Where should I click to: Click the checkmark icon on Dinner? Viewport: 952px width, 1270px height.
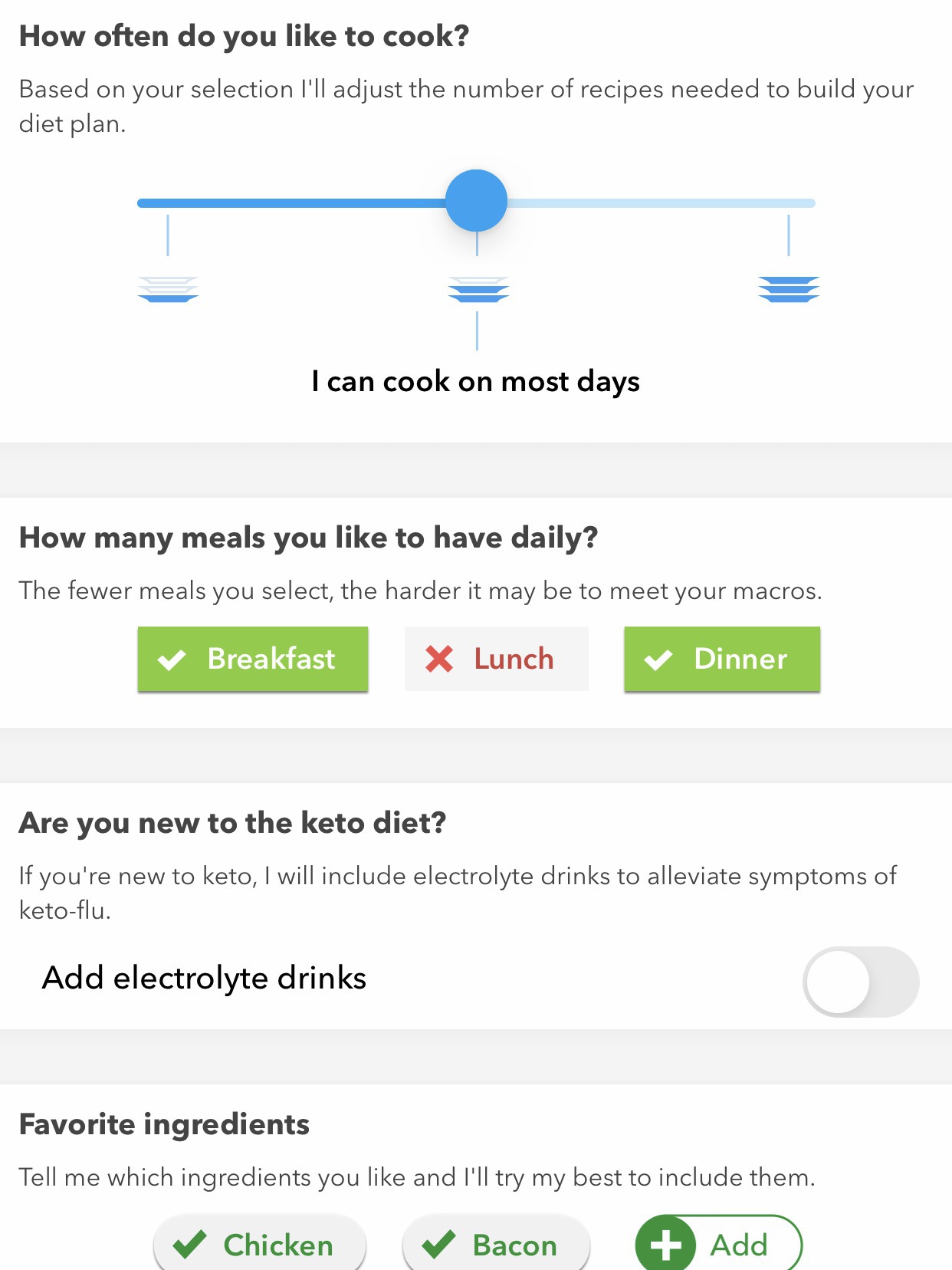click(x=658, y=660)
